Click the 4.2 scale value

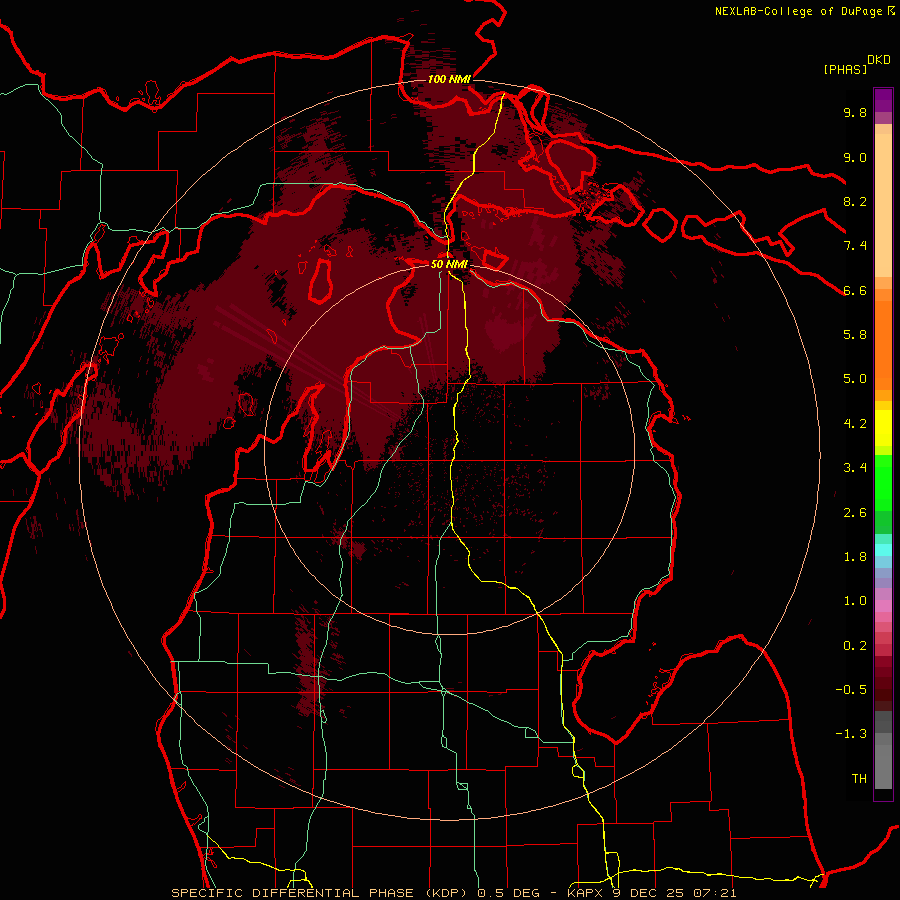pyautogui.click(x=855, y=424)
